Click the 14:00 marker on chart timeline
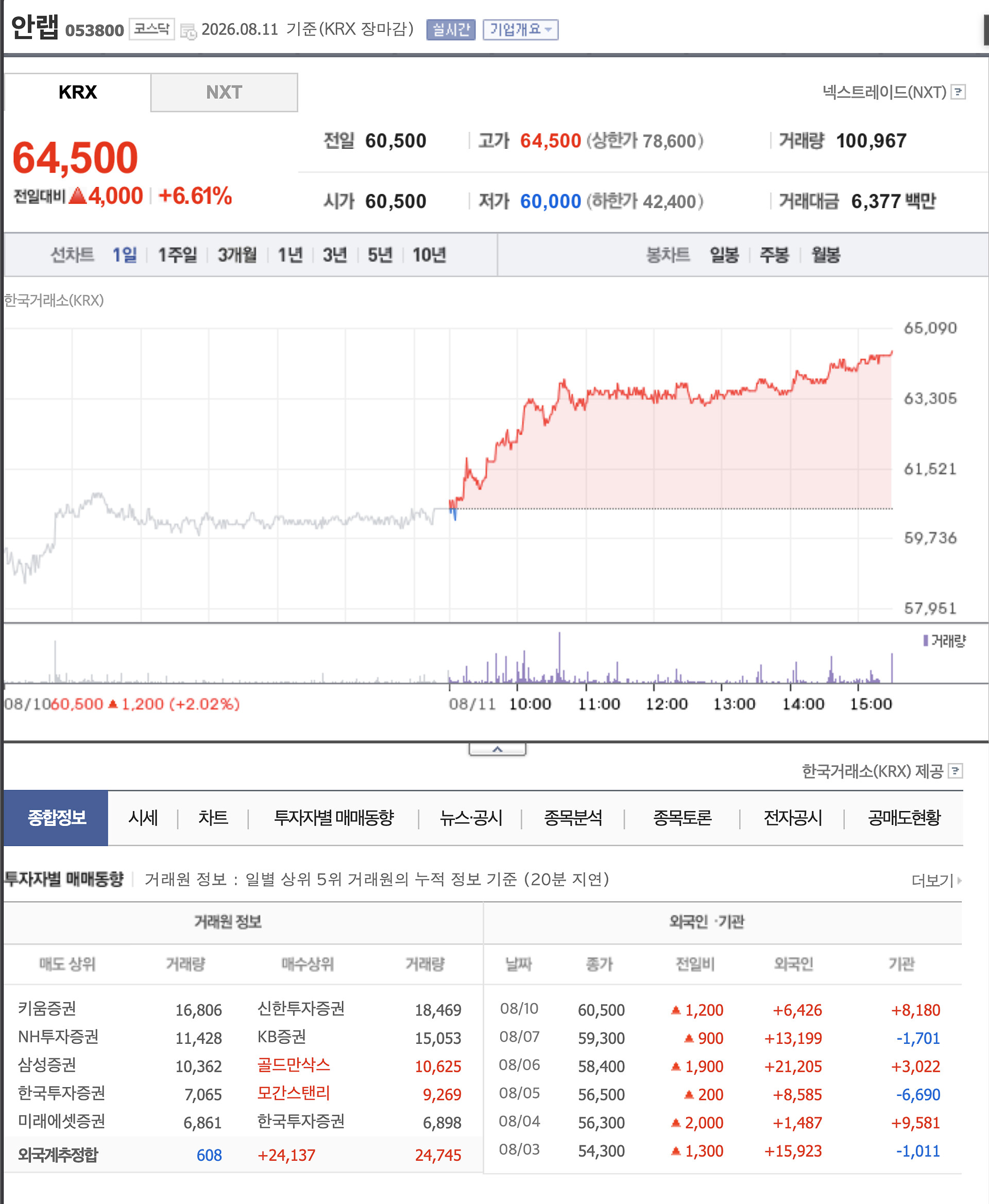The image size is (989, 1204). [x=803, y=704]
